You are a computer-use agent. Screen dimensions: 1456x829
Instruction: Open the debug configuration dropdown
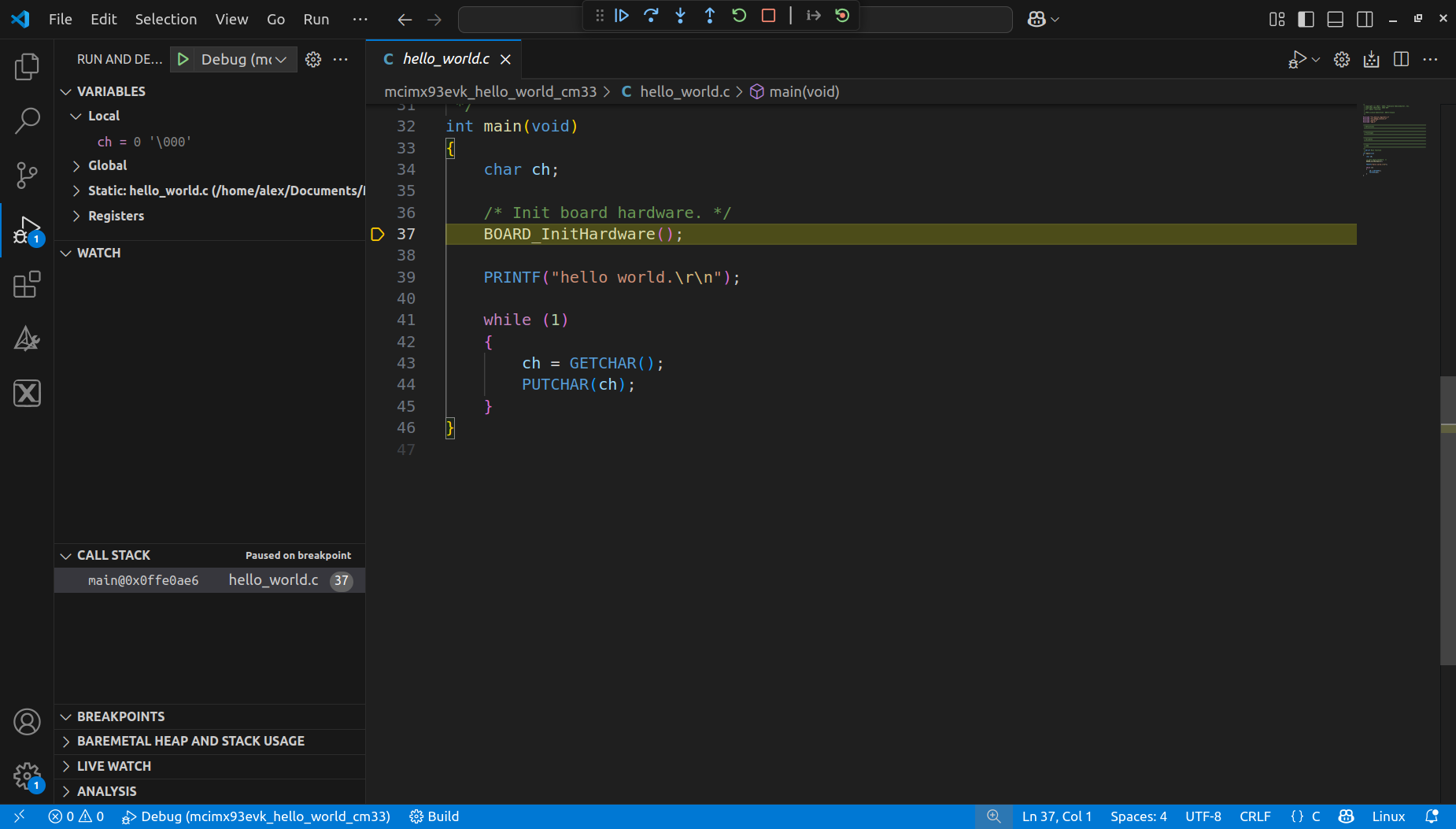click(280, 59)
